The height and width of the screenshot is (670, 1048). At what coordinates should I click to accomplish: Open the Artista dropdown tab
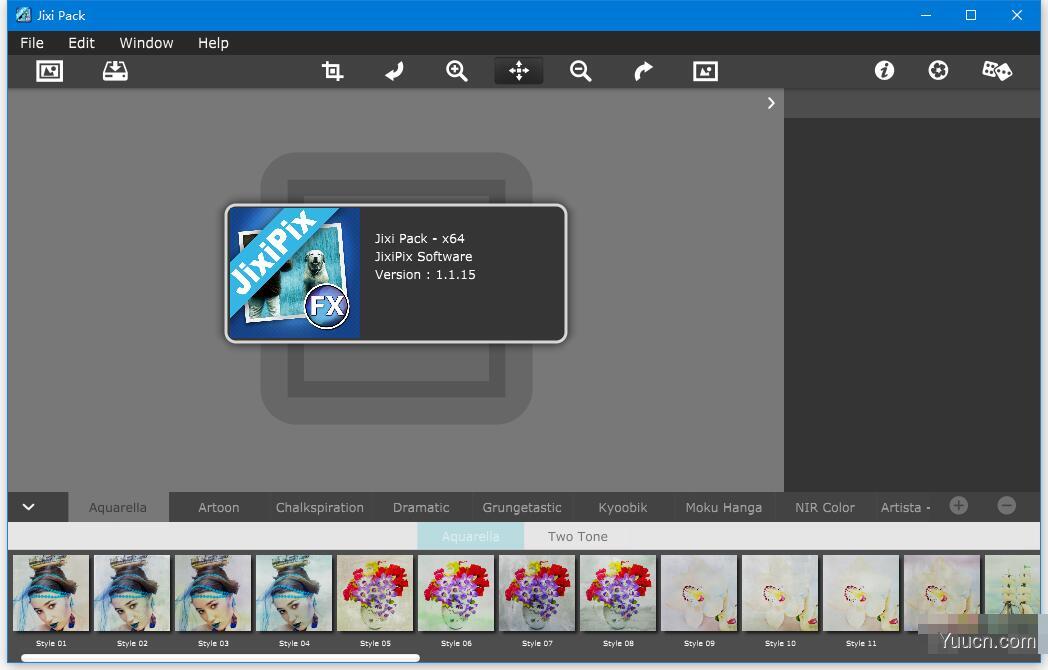[x=905, y=508]
